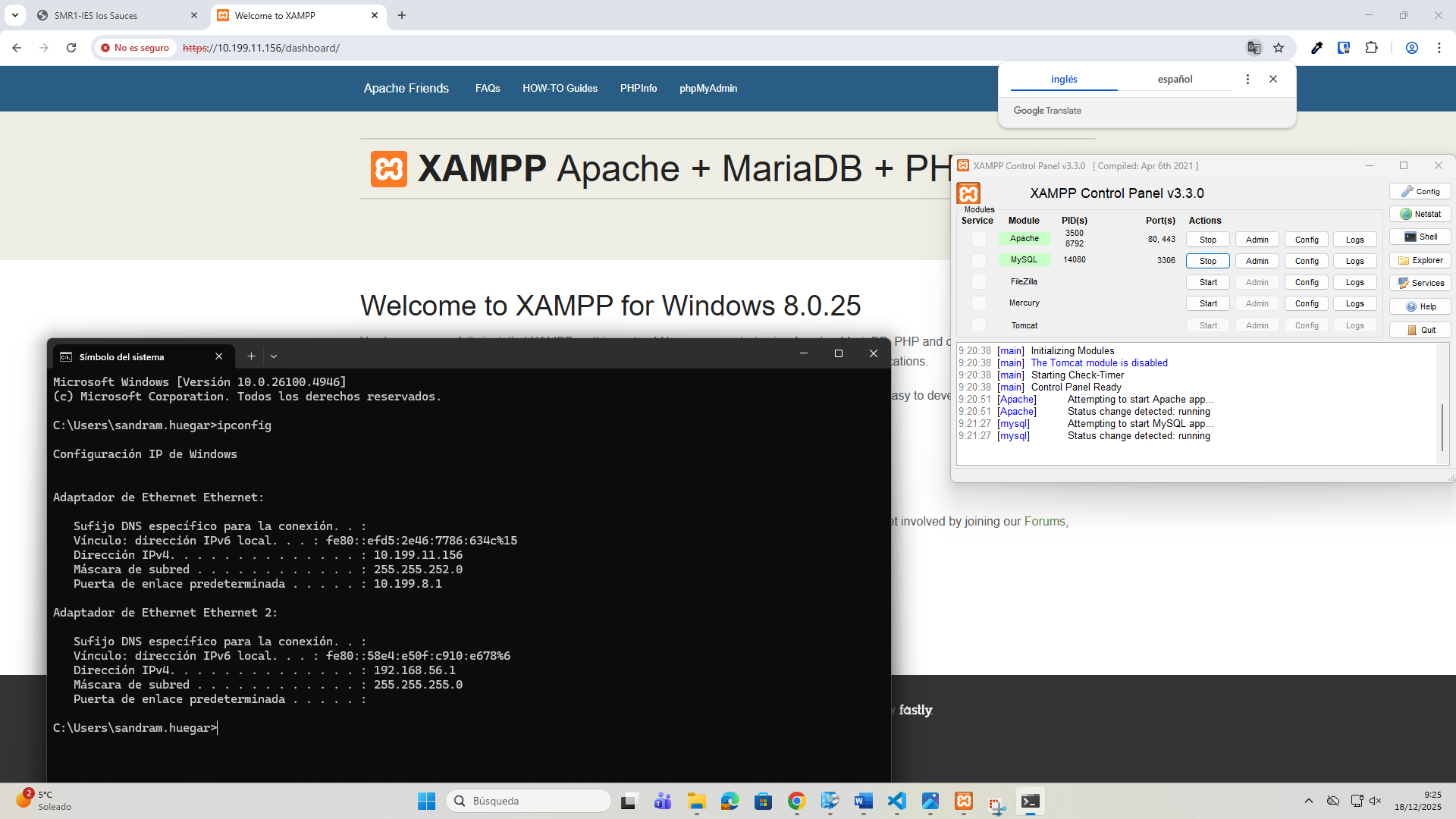This screenshot has height=819, width=1456.
Task: Open translate popup options menu
Action: [x=1247, y=78]
